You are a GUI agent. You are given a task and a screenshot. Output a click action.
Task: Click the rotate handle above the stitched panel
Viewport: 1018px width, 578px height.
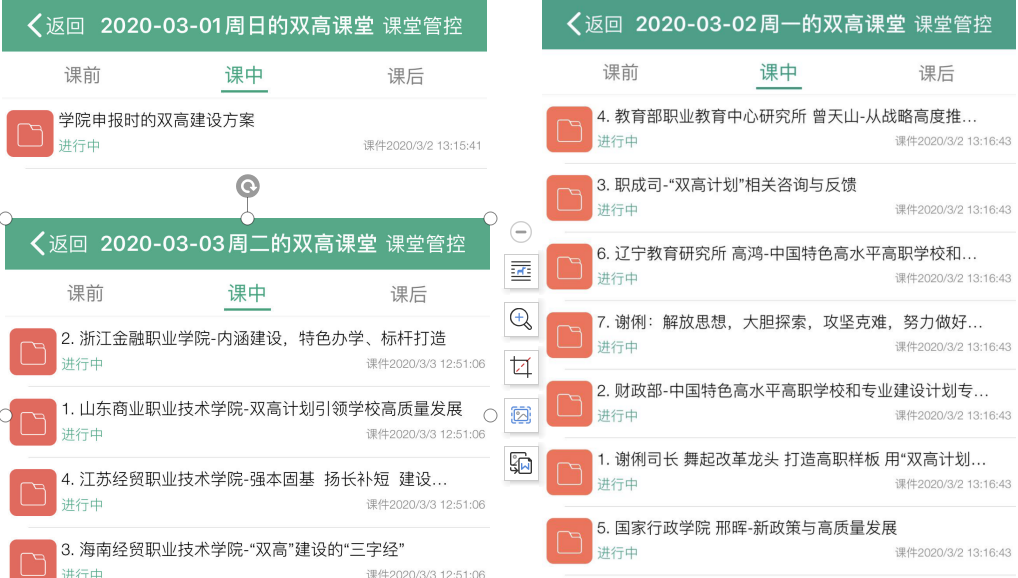[246, 186]
